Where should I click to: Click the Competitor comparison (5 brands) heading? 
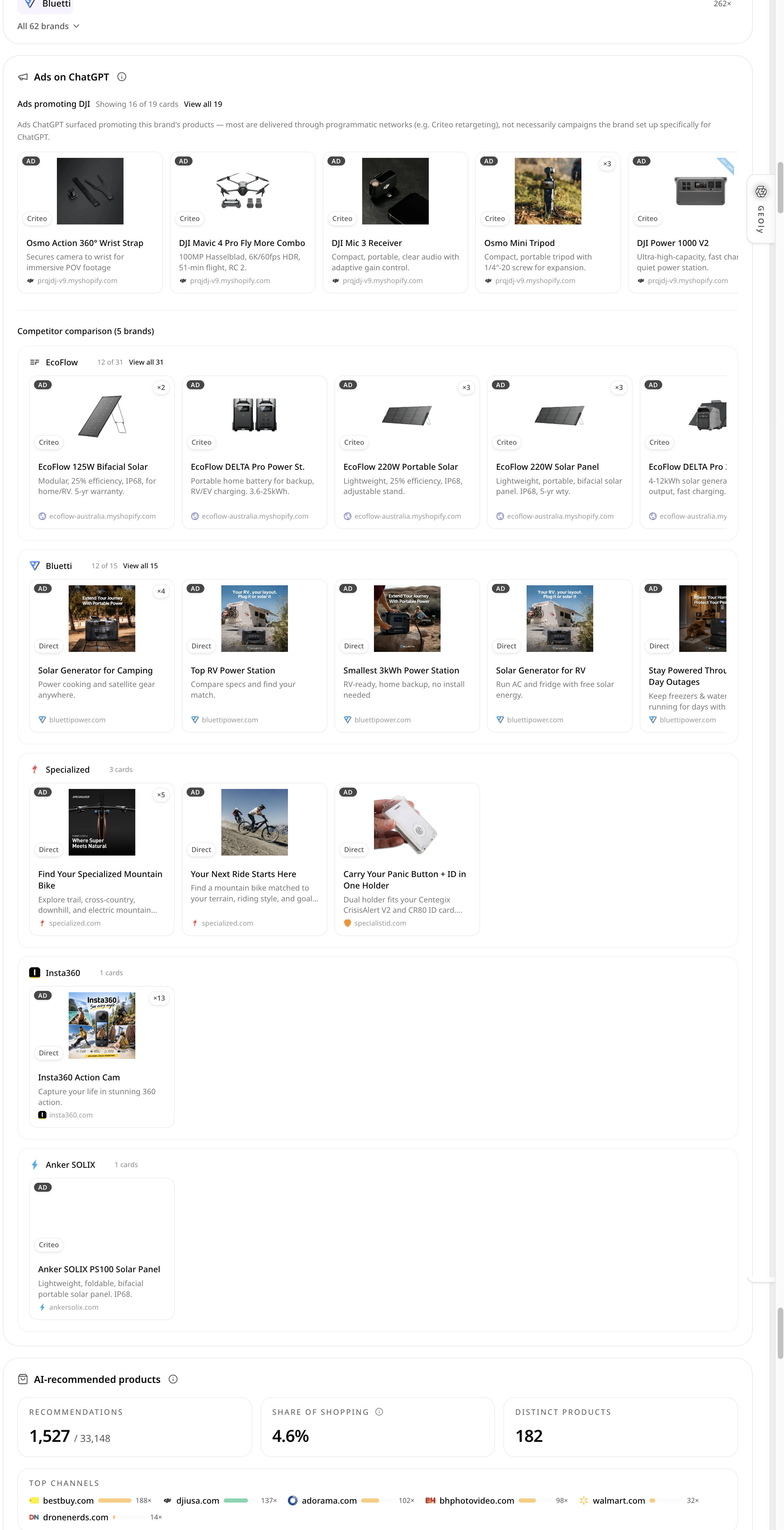tap(86, 331)
